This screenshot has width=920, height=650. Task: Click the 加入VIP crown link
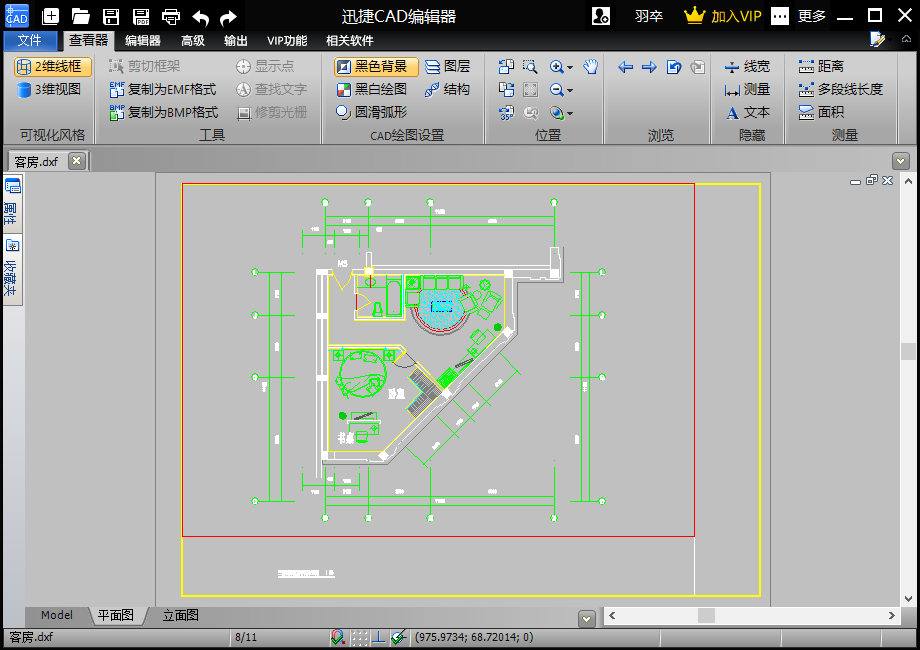723,16
